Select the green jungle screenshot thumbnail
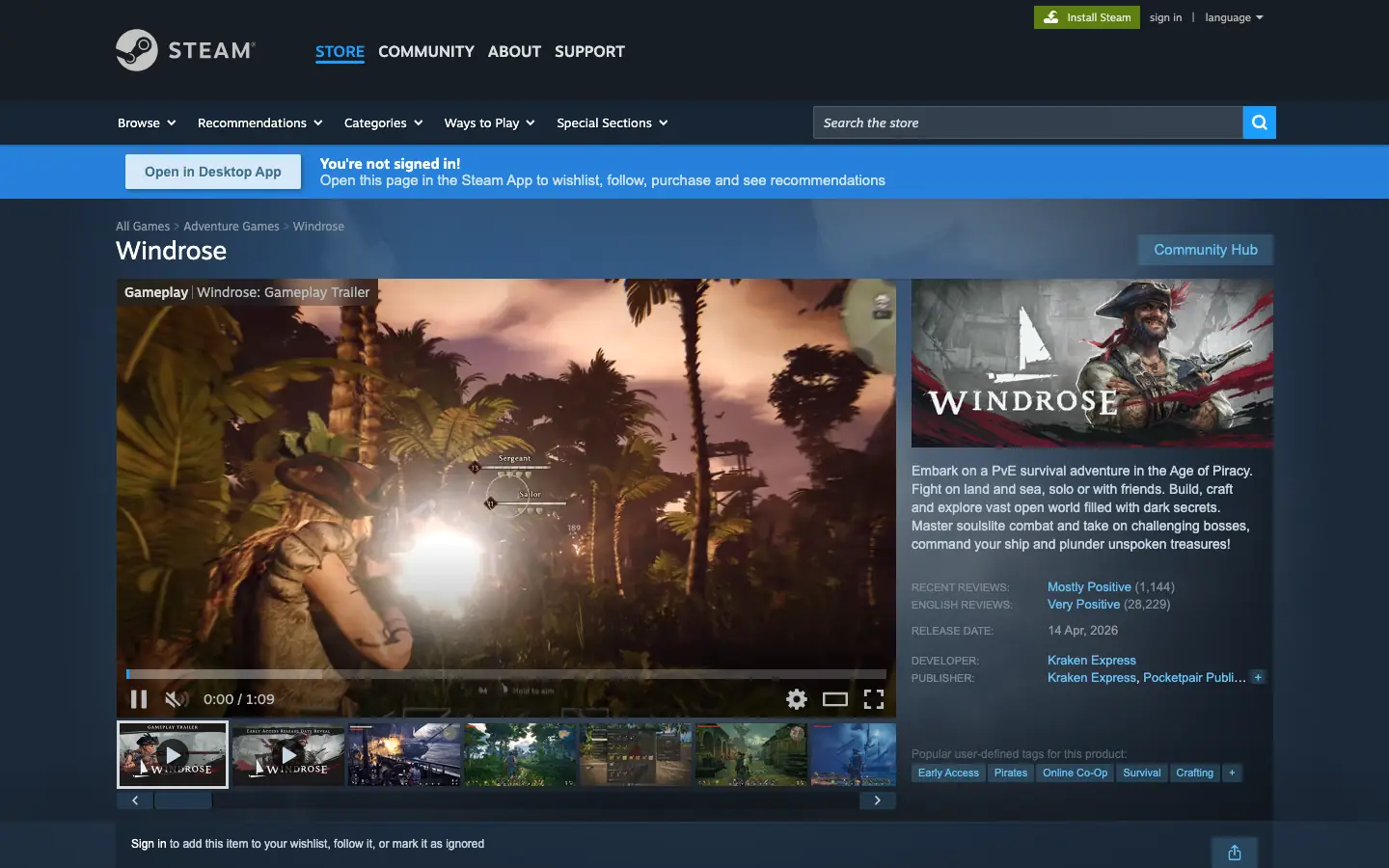The height and width of the screenshot is (868, 1389). tap(520, 754)
